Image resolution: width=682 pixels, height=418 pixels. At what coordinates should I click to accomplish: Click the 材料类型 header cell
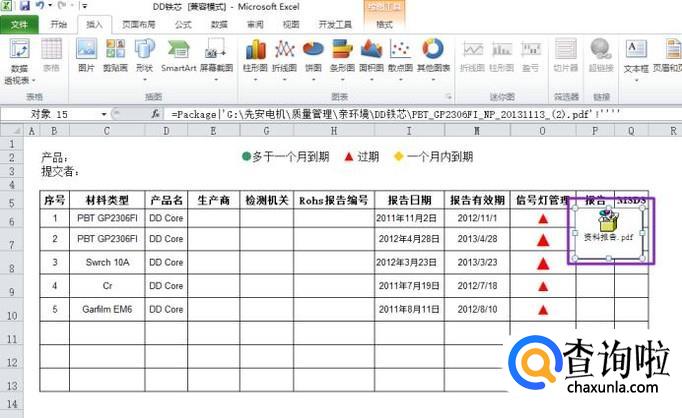click(x=107, y=200)
